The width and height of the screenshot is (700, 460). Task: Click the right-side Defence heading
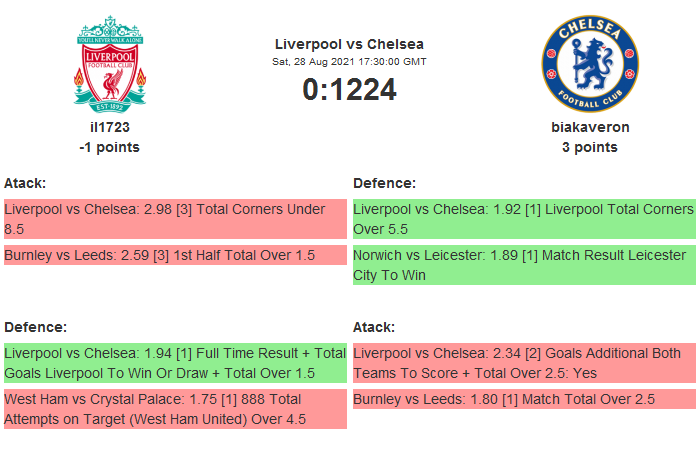click(x=384, y=183)
